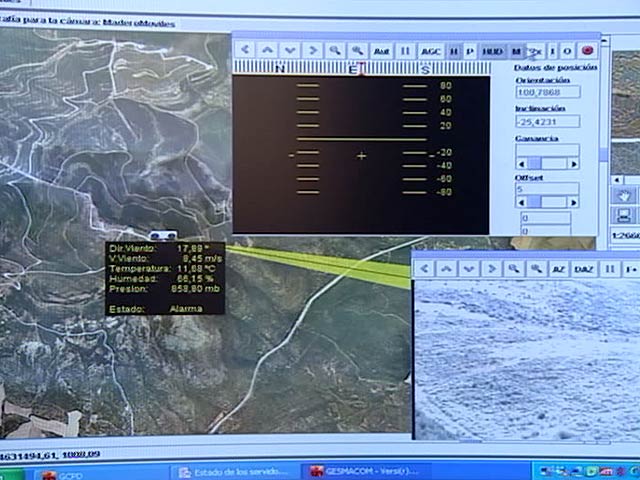Click left arrow of the Offset slider

(x=521, y=202)
